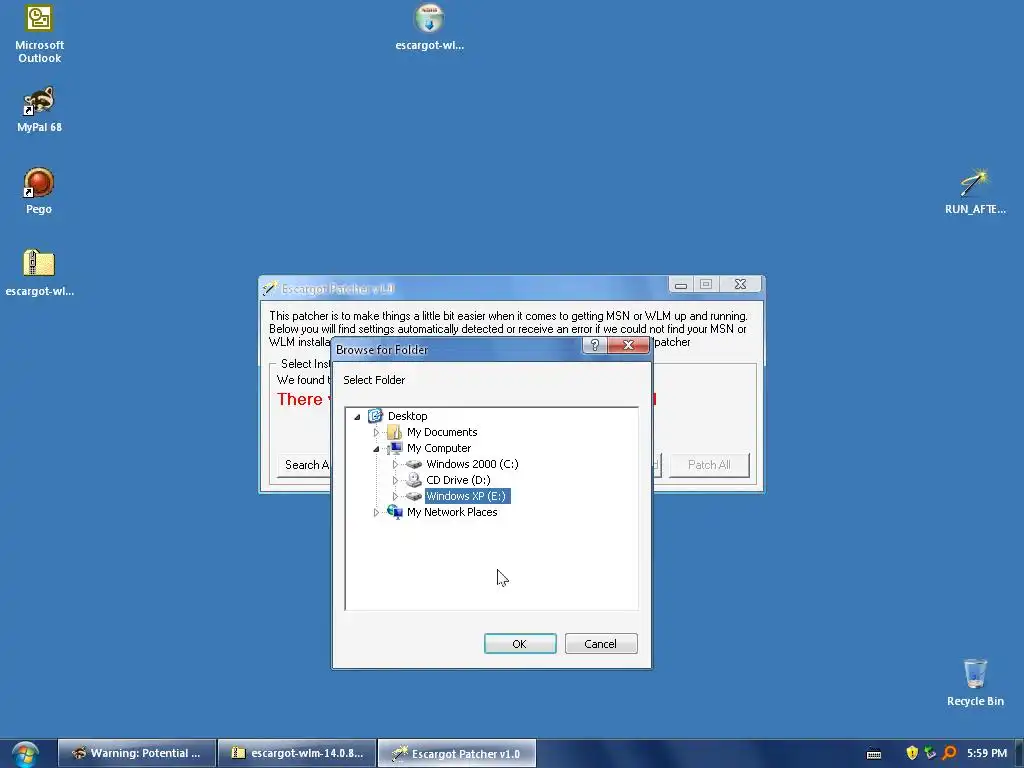Collapse the Desktop tree node
The width and height of the screenshot is (1024, 768).
pyautogui.click(x=357, y=417)
